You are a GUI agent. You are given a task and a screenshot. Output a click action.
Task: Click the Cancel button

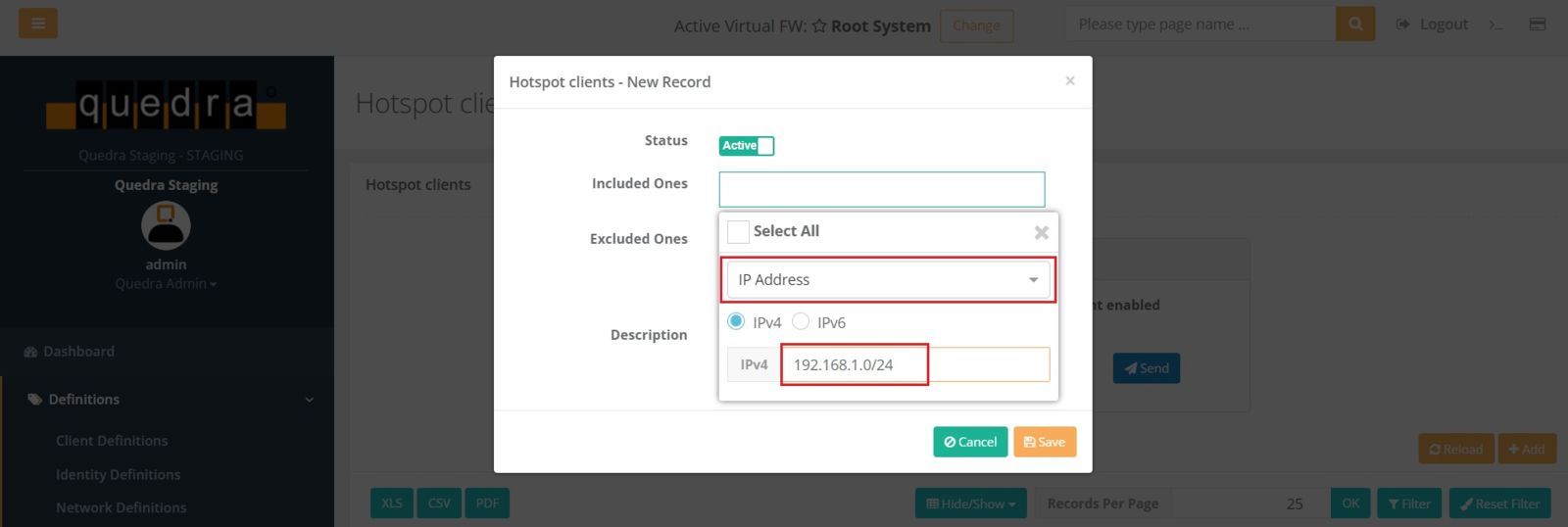click(x=970, y=442)
